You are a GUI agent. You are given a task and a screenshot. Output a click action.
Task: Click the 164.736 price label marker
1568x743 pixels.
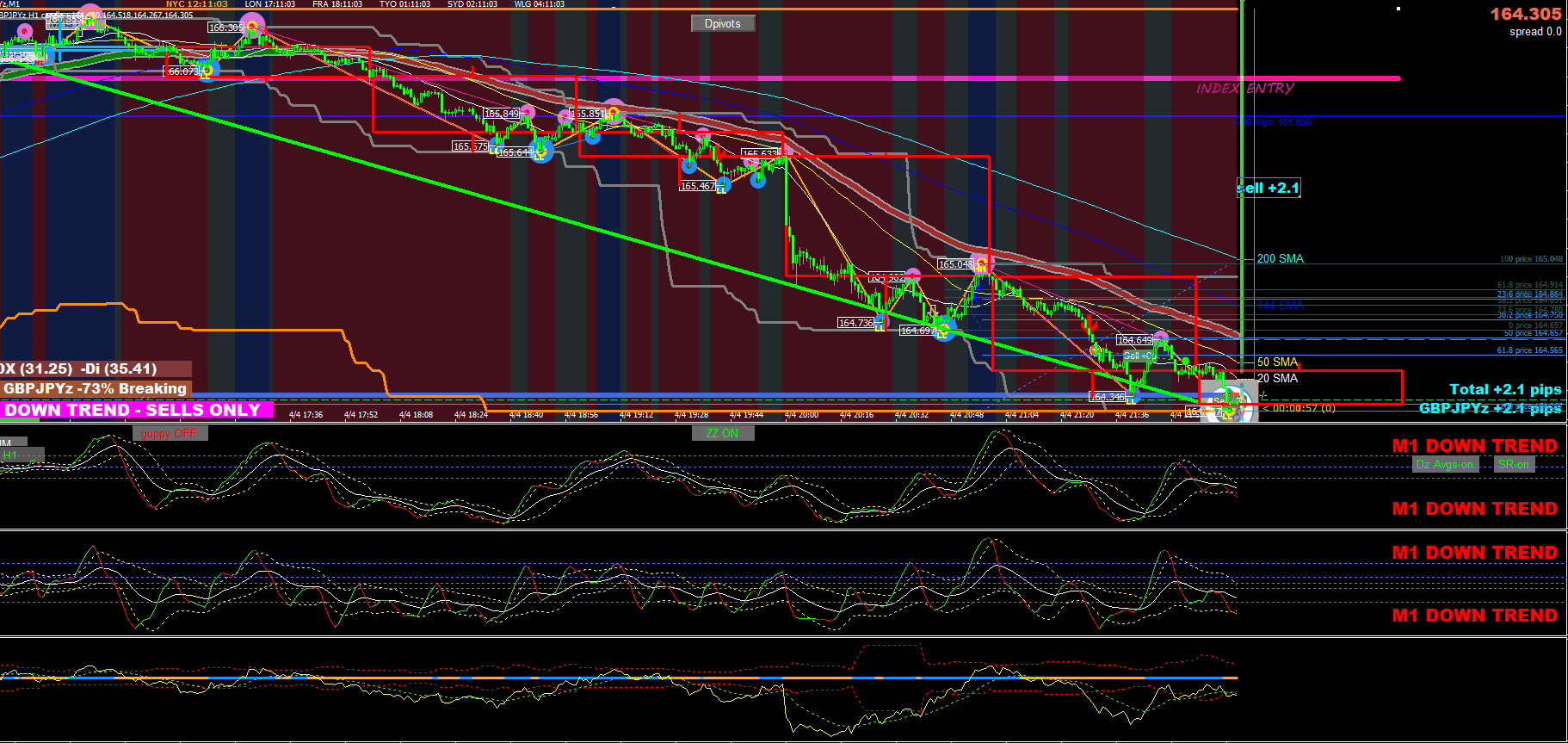tap(856, 323)
